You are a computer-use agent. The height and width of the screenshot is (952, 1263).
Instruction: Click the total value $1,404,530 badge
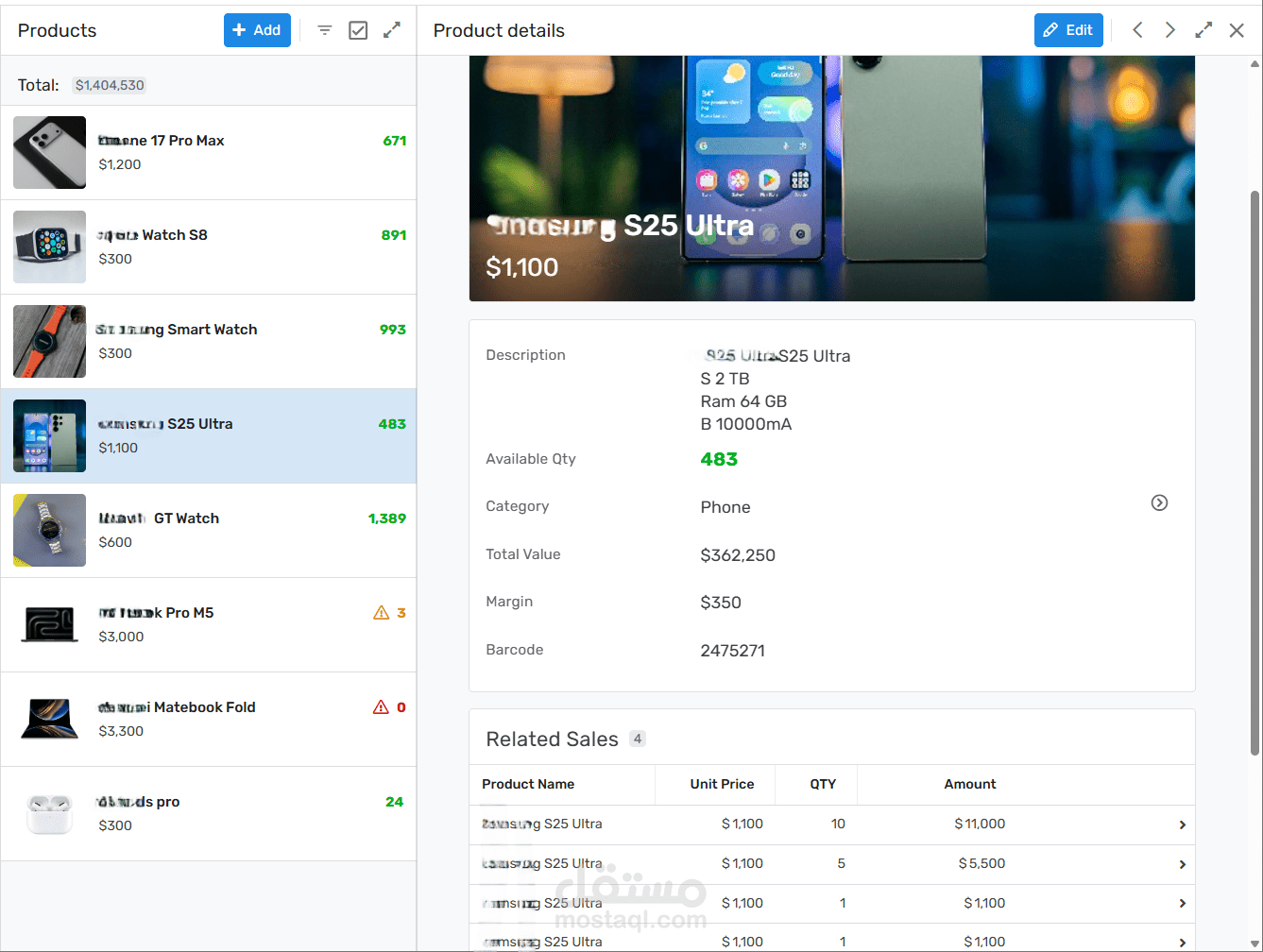(110, 85)
